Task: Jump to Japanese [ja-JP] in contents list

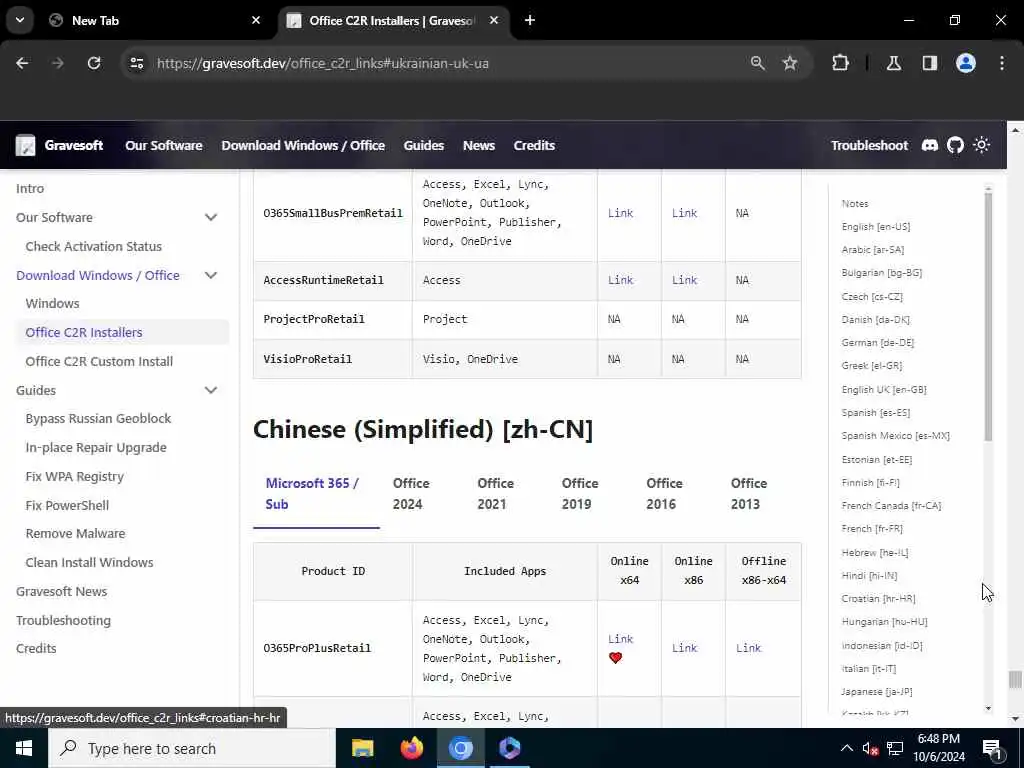Action: 877,691
